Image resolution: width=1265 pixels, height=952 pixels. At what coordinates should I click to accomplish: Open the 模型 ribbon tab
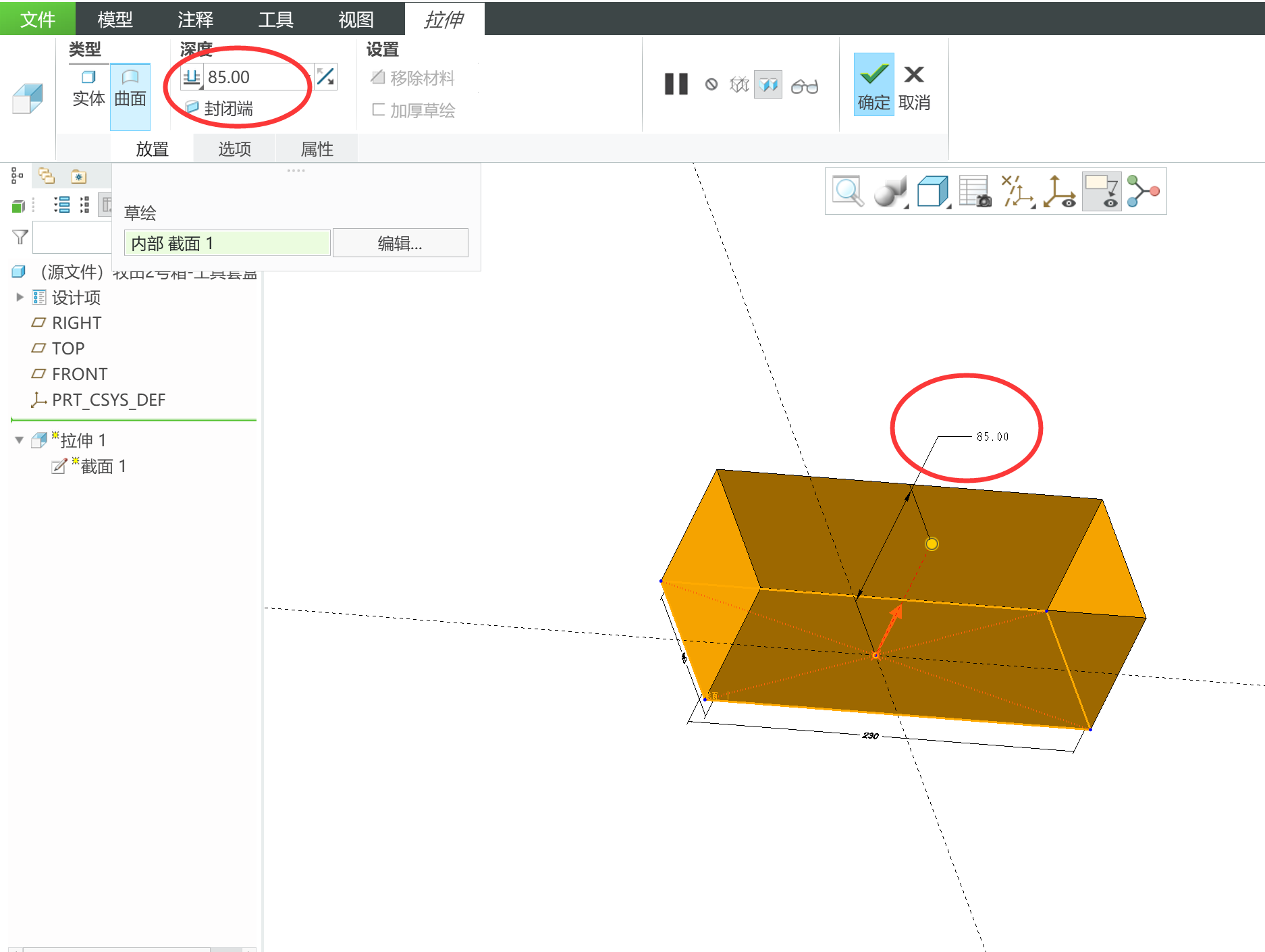pyautogui.click(x=115, y=19)
